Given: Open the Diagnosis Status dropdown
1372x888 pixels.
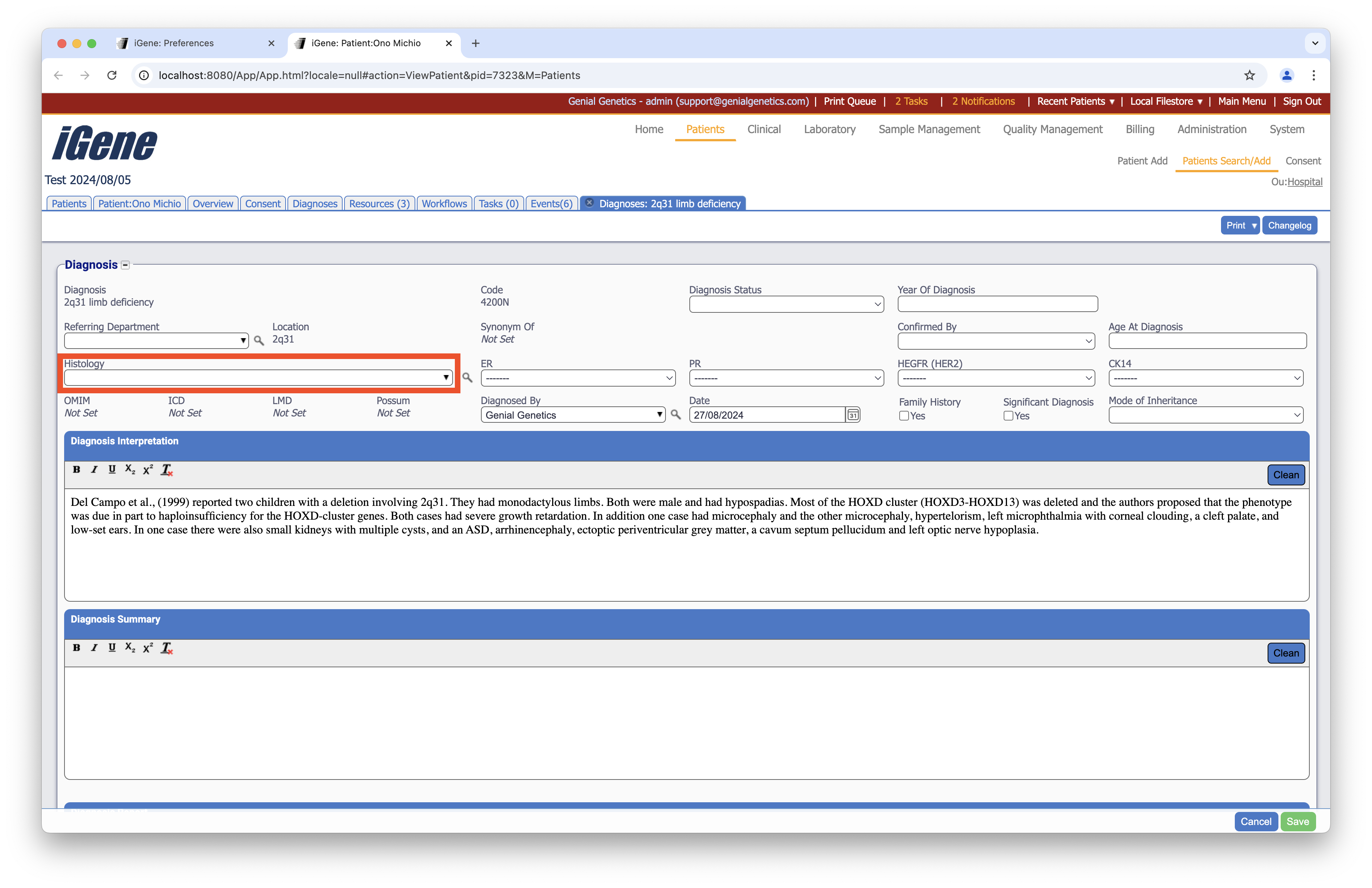Looking at the screenshot, I should [786, 304].
